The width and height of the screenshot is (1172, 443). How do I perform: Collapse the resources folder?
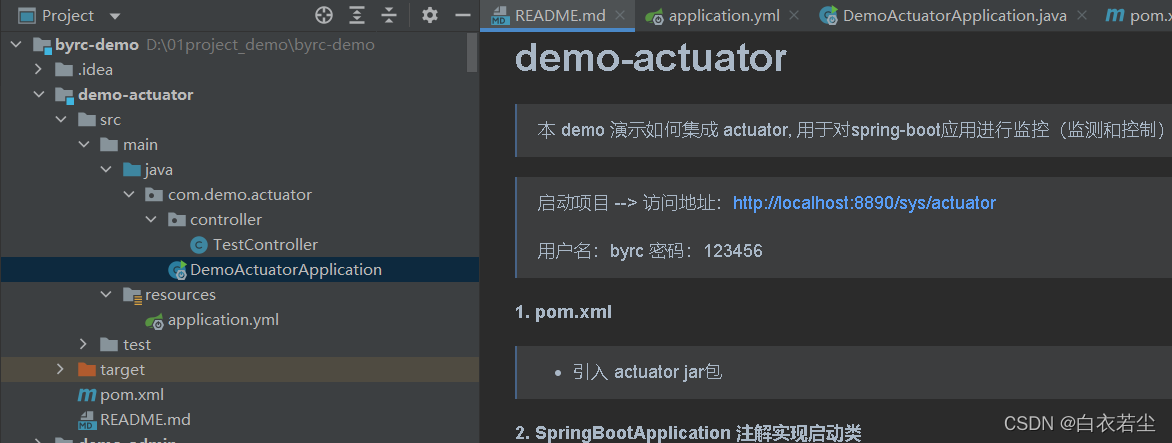coord(105,294)
